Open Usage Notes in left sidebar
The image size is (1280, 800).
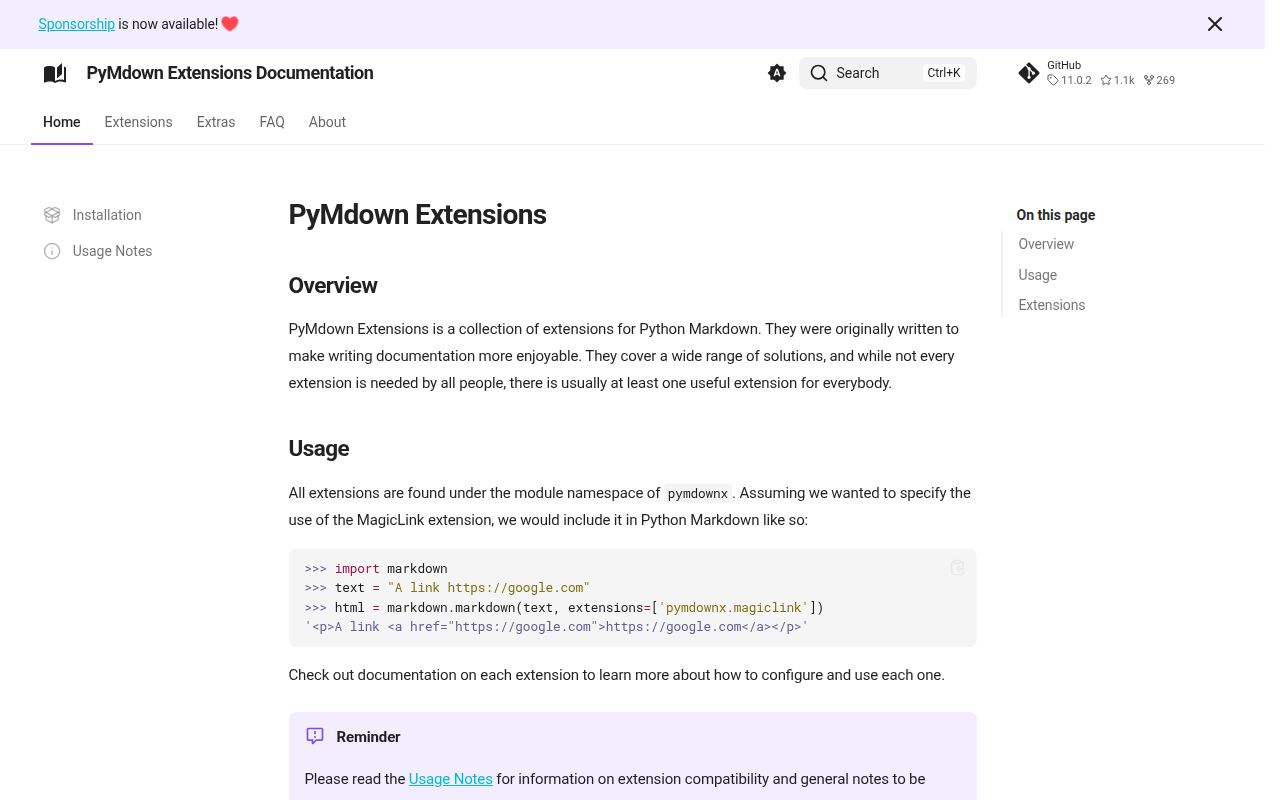click(x=113, y=251)
